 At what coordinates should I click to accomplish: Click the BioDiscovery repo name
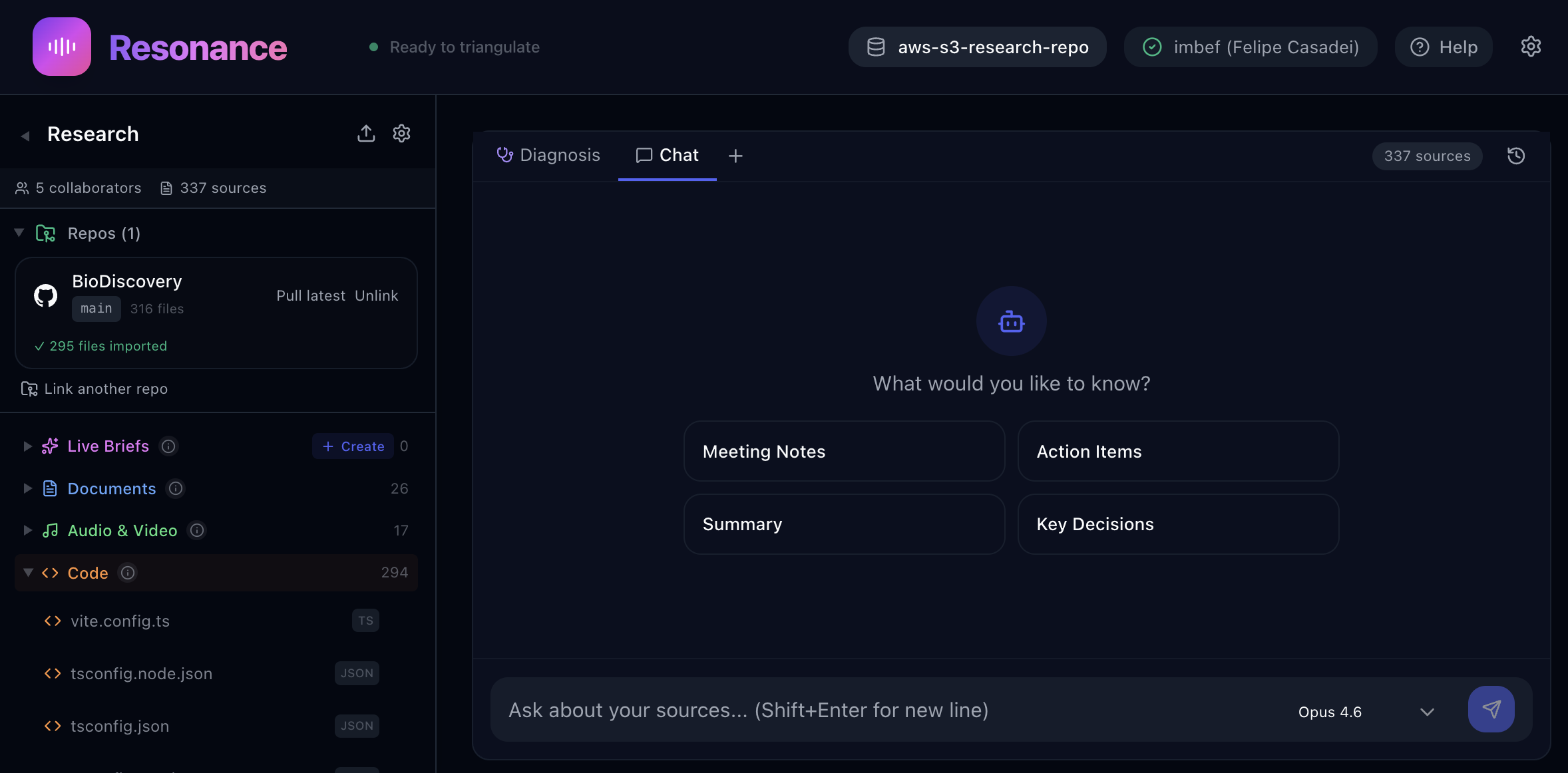coord(127,281)
